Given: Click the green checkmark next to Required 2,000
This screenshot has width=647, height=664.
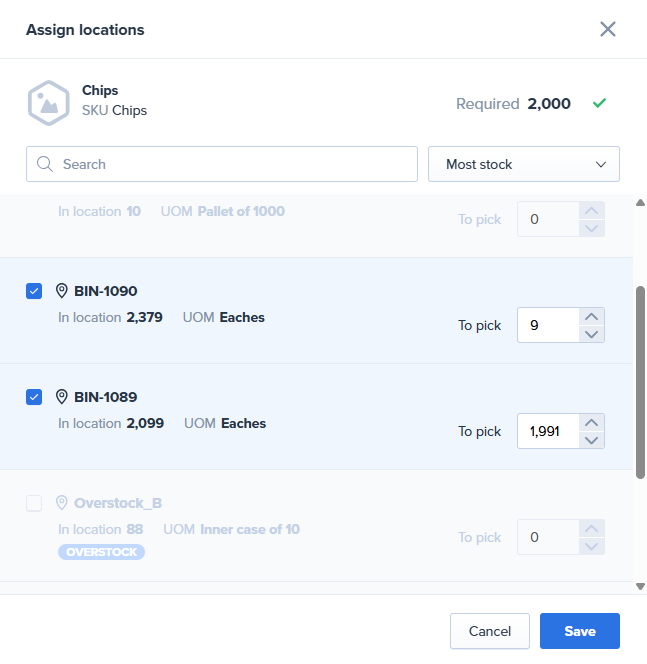Looking at the screenshot, I should (599, 103).
